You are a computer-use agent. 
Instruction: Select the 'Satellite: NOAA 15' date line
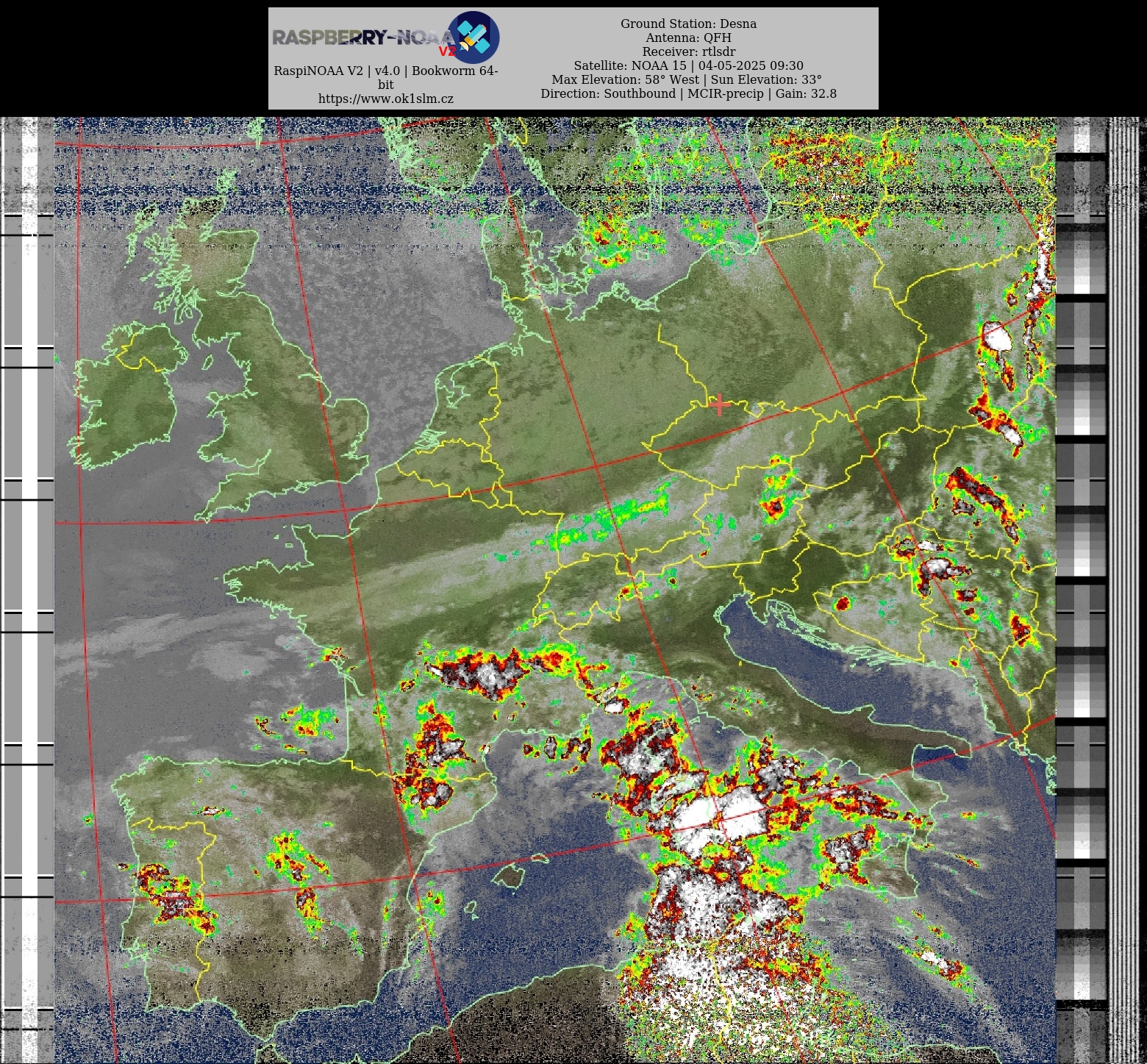pyautogui.click(x=688, y=65)
